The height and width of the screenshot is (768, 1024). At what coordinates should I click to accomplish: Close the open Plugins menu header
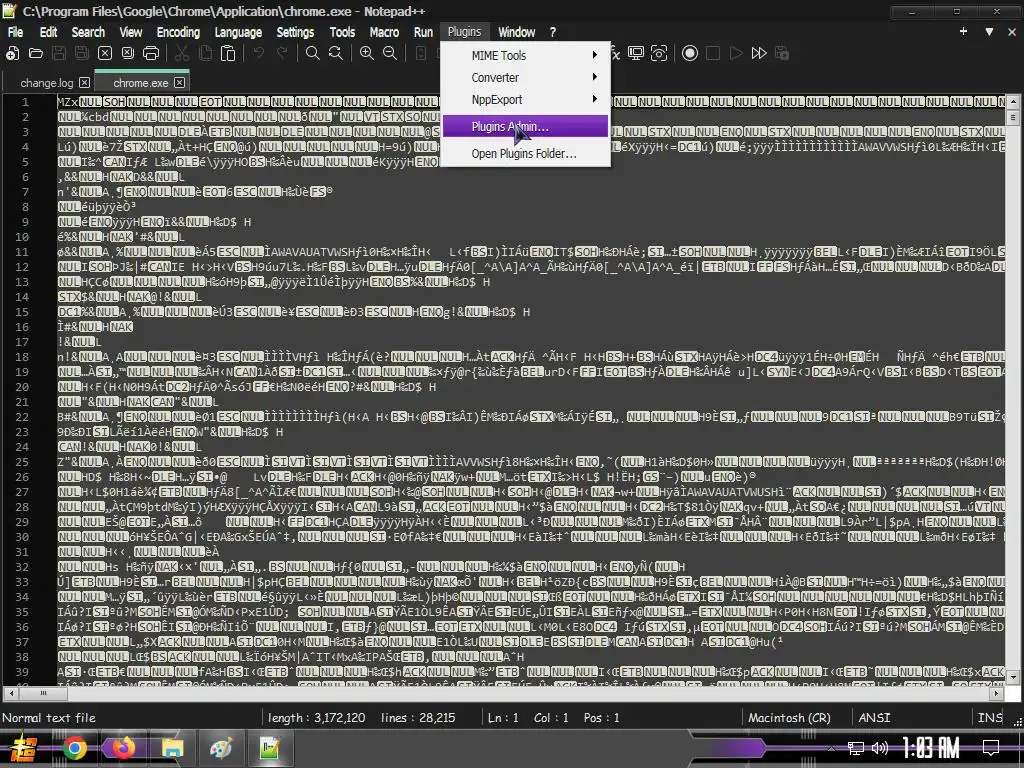point(464,32)
